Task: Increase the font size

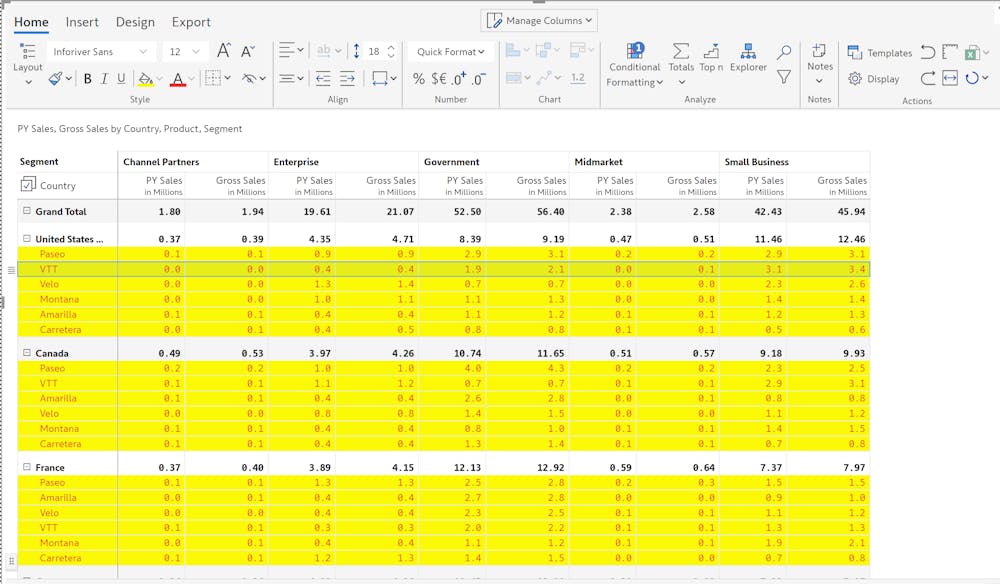Action: click(x=224, y=51)
